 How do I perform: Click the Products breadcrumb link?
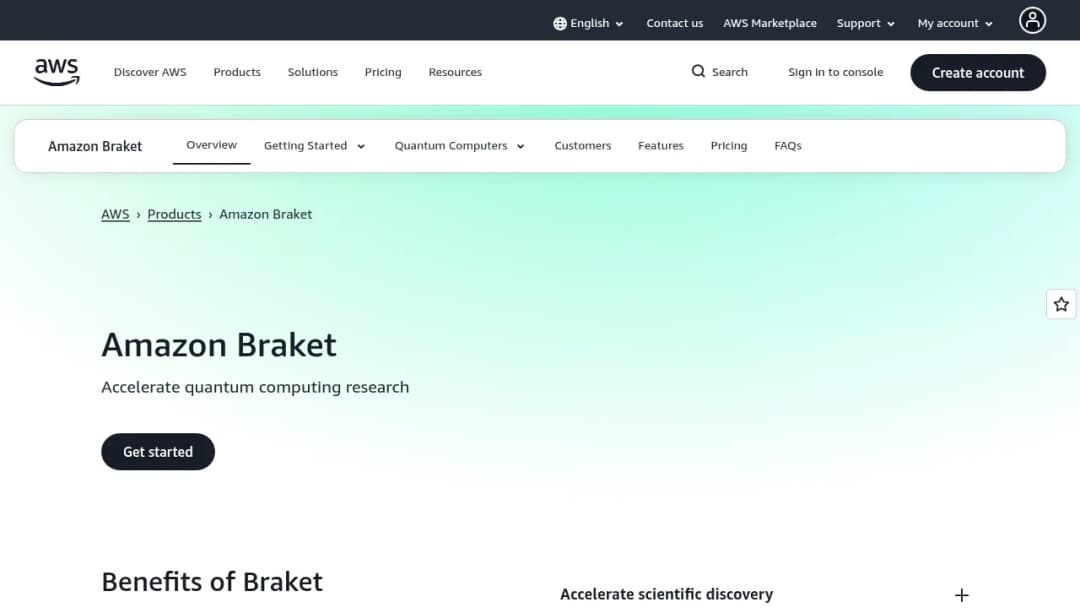click(x=174, y=214)
